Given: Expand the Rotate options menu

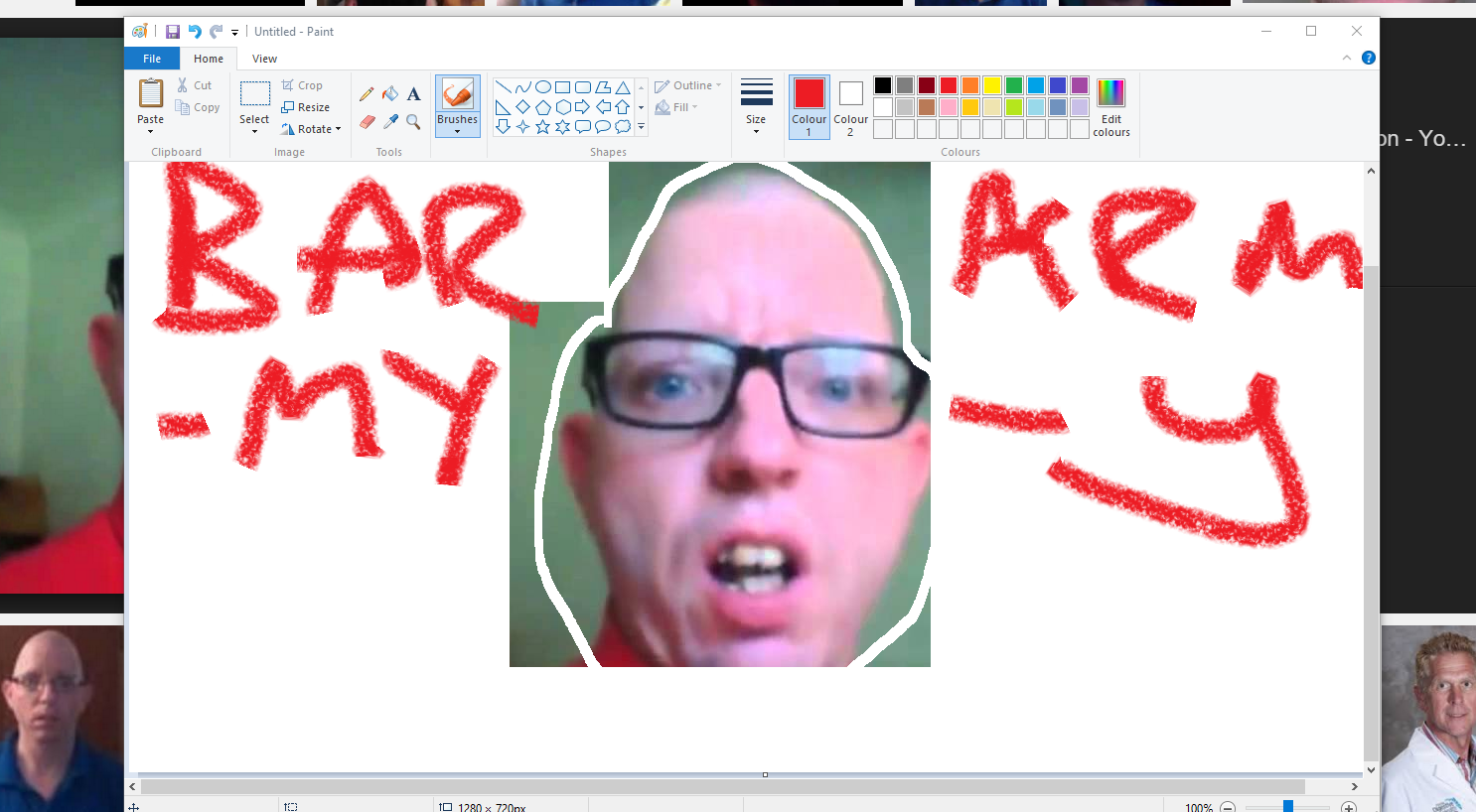Looking at the screenshot, I should (x=339, y=129).
